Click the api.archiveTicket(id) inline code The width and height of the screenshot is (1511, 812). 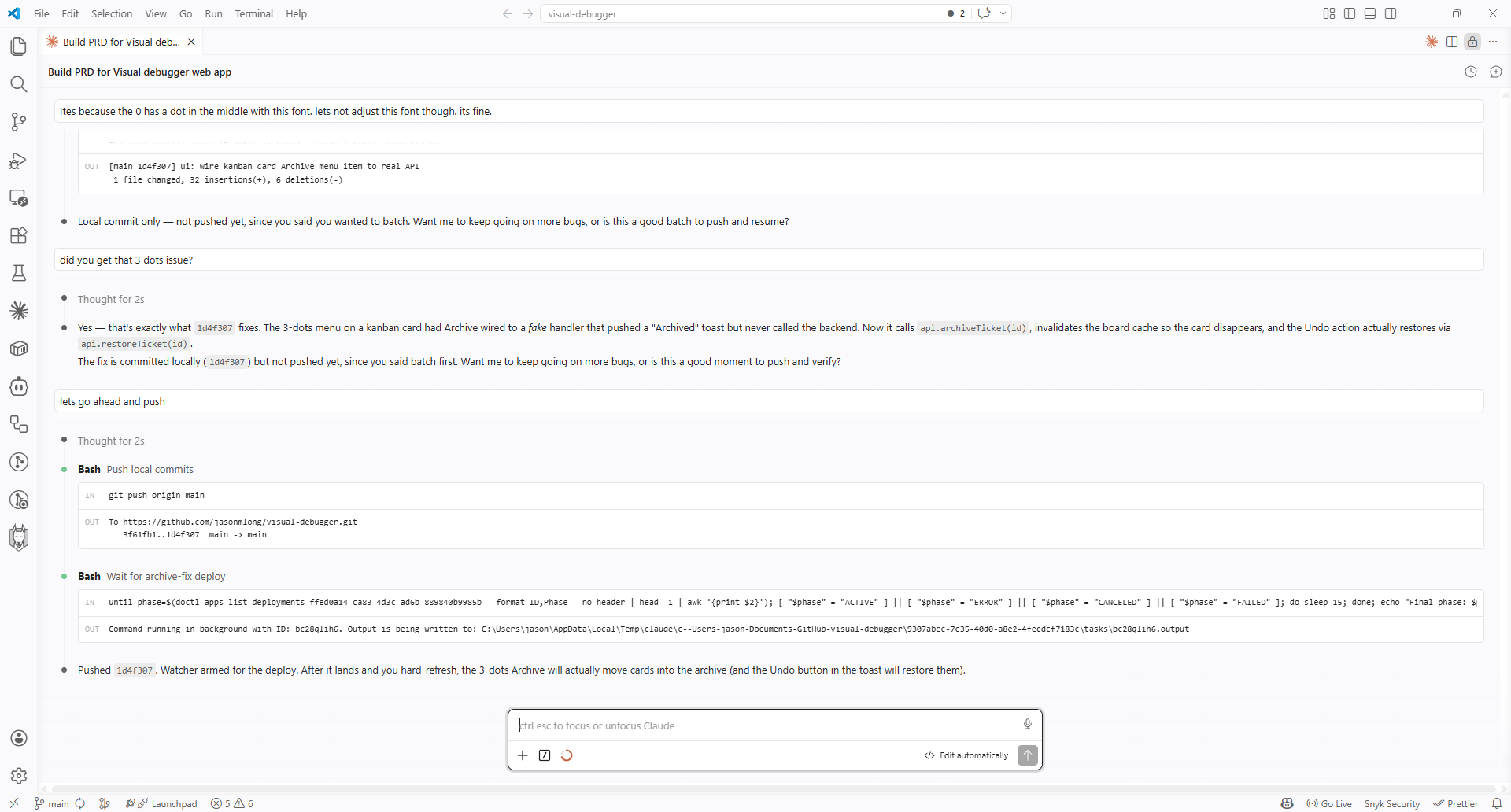[973, 328]
